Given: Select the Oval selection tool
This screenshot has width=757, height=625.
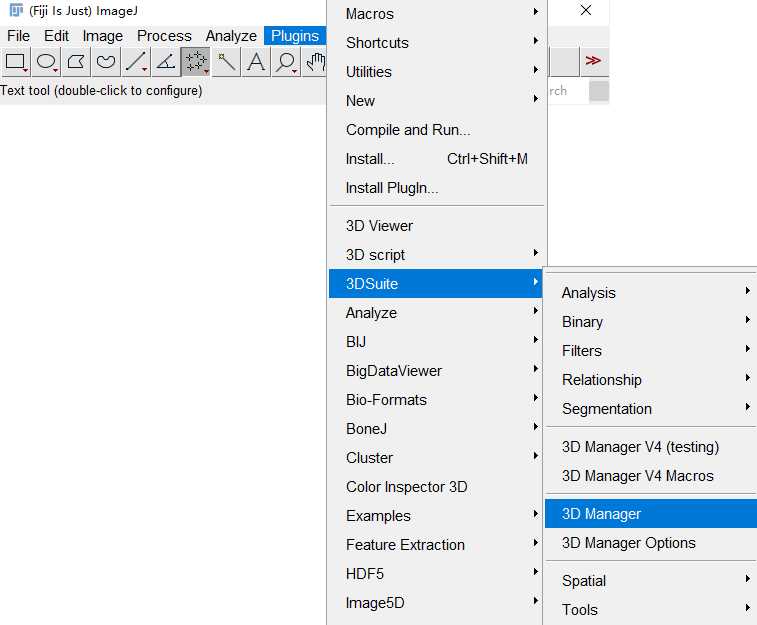Looking at the screenshot, I should 46,61.
